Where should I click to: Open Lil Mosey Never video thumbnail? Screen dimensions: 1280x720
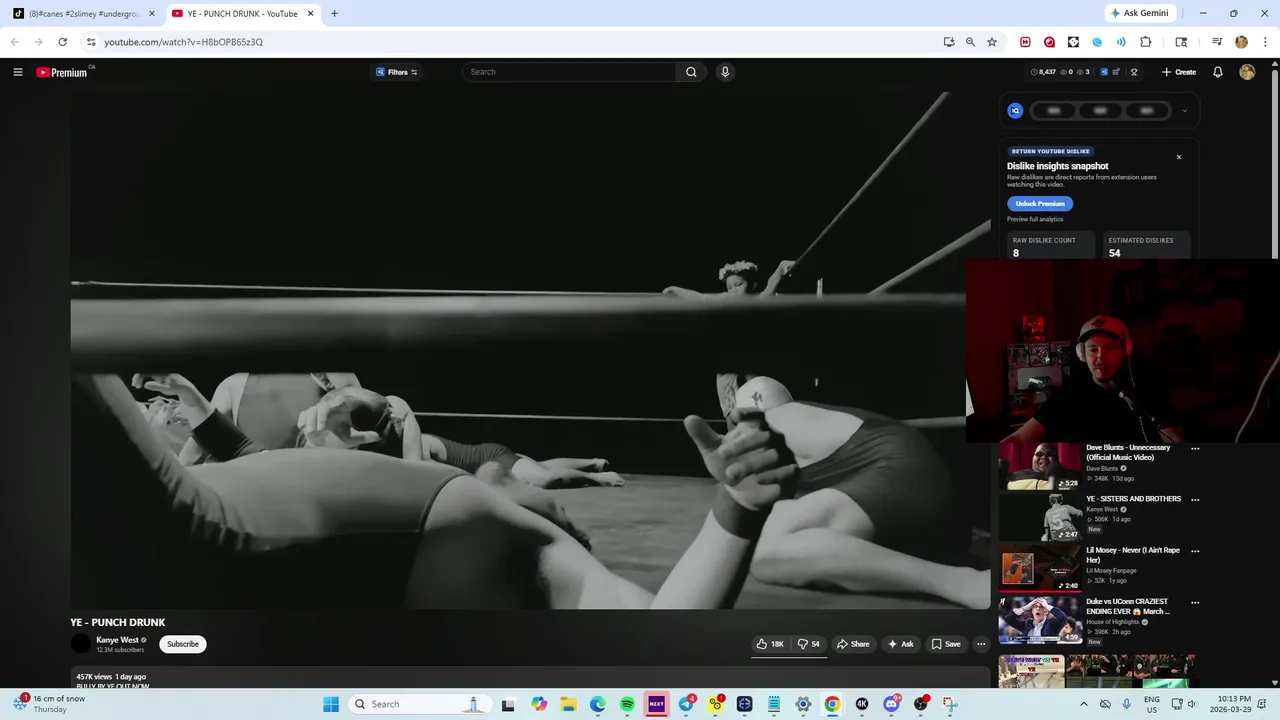[x=1040, y=569]
